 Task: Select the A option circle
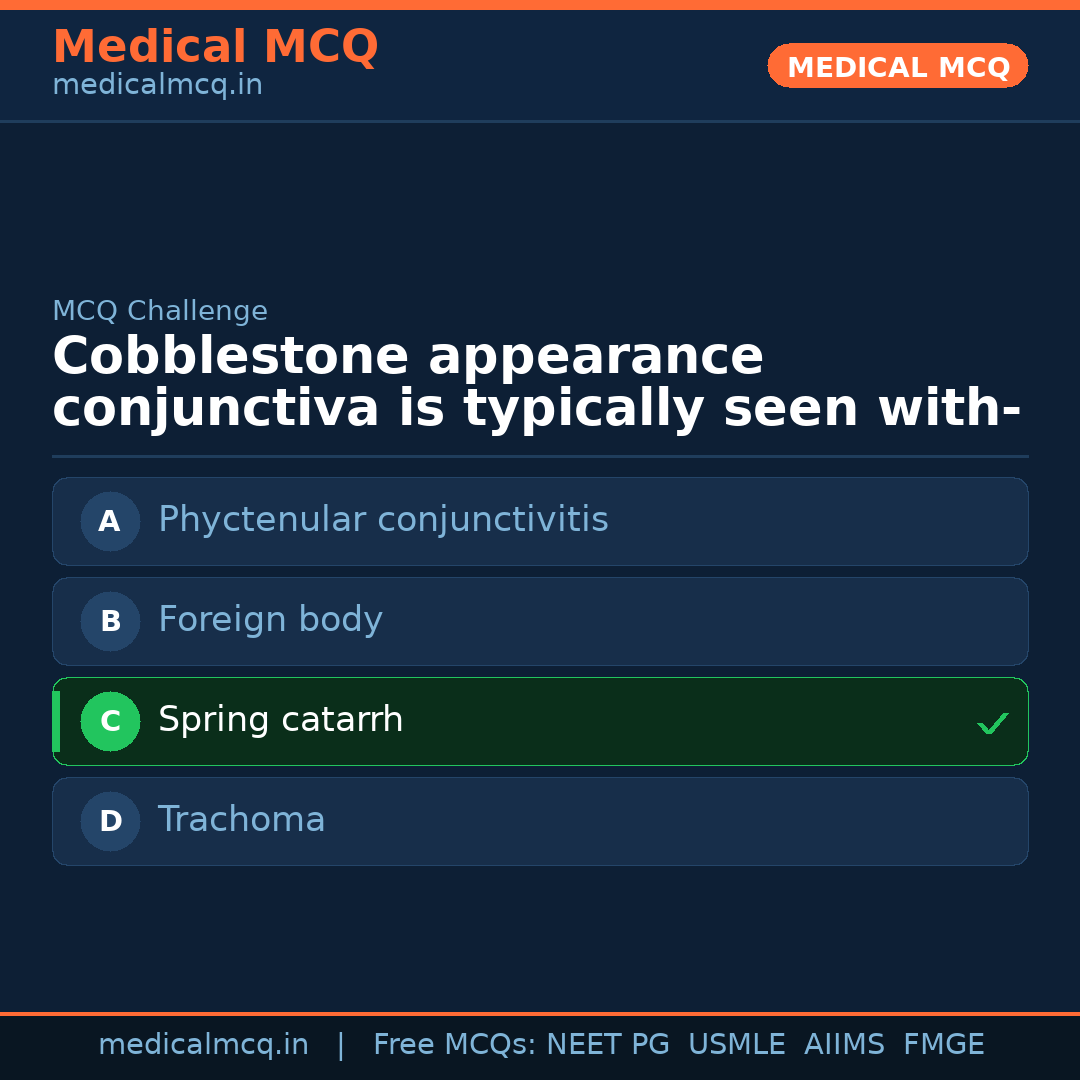110,521
